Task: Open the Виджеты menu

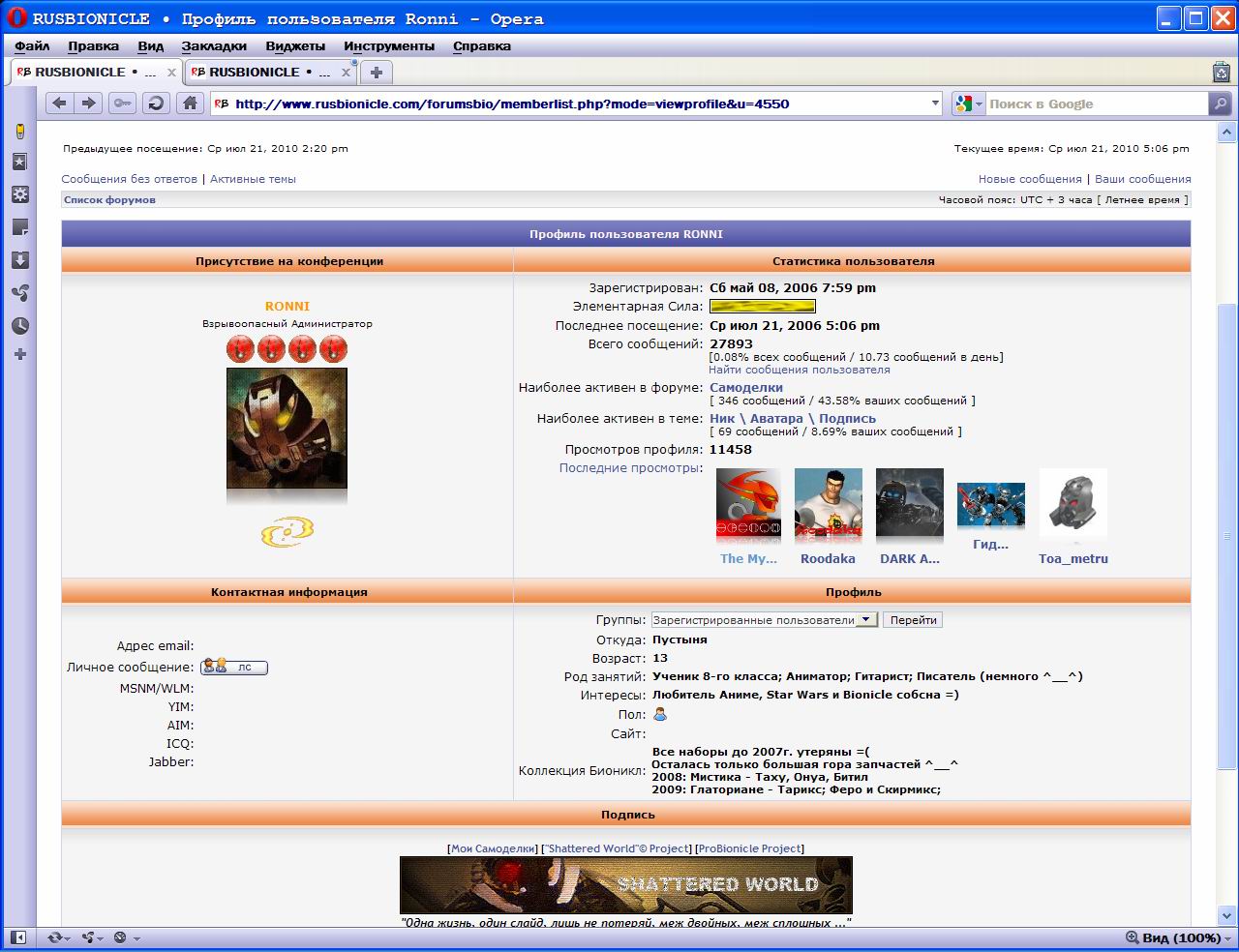Action: pos(295,45)
